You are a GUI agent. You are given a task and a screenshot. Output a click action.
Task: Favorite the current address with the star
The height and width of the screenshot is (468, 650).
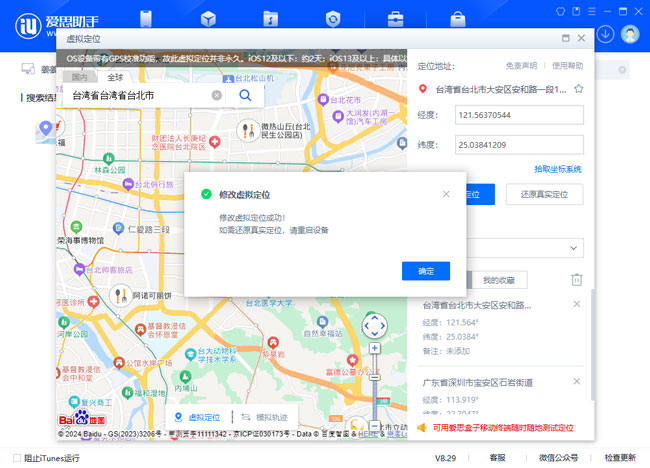579,89
